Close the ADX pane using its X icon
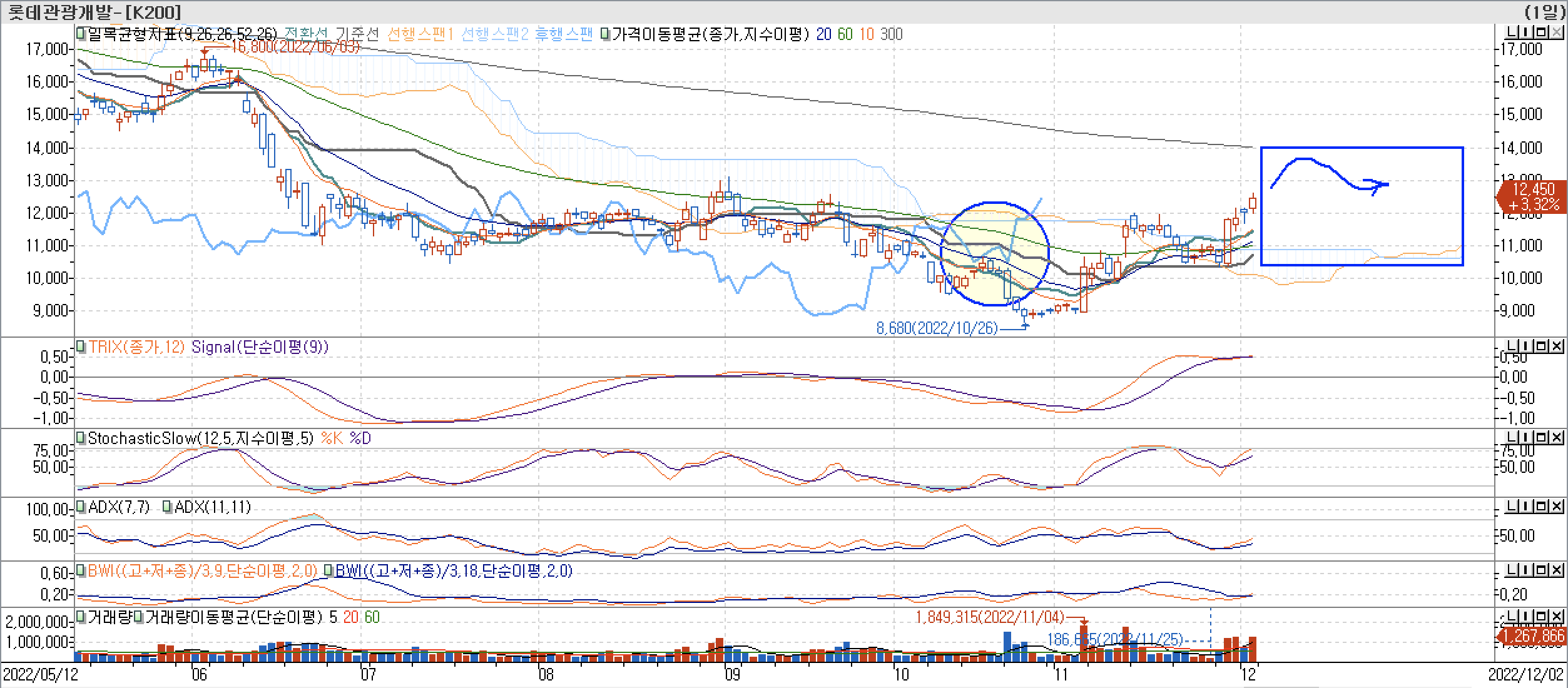The height and width of the screenshot is (688, 1568). point(1557,505)
